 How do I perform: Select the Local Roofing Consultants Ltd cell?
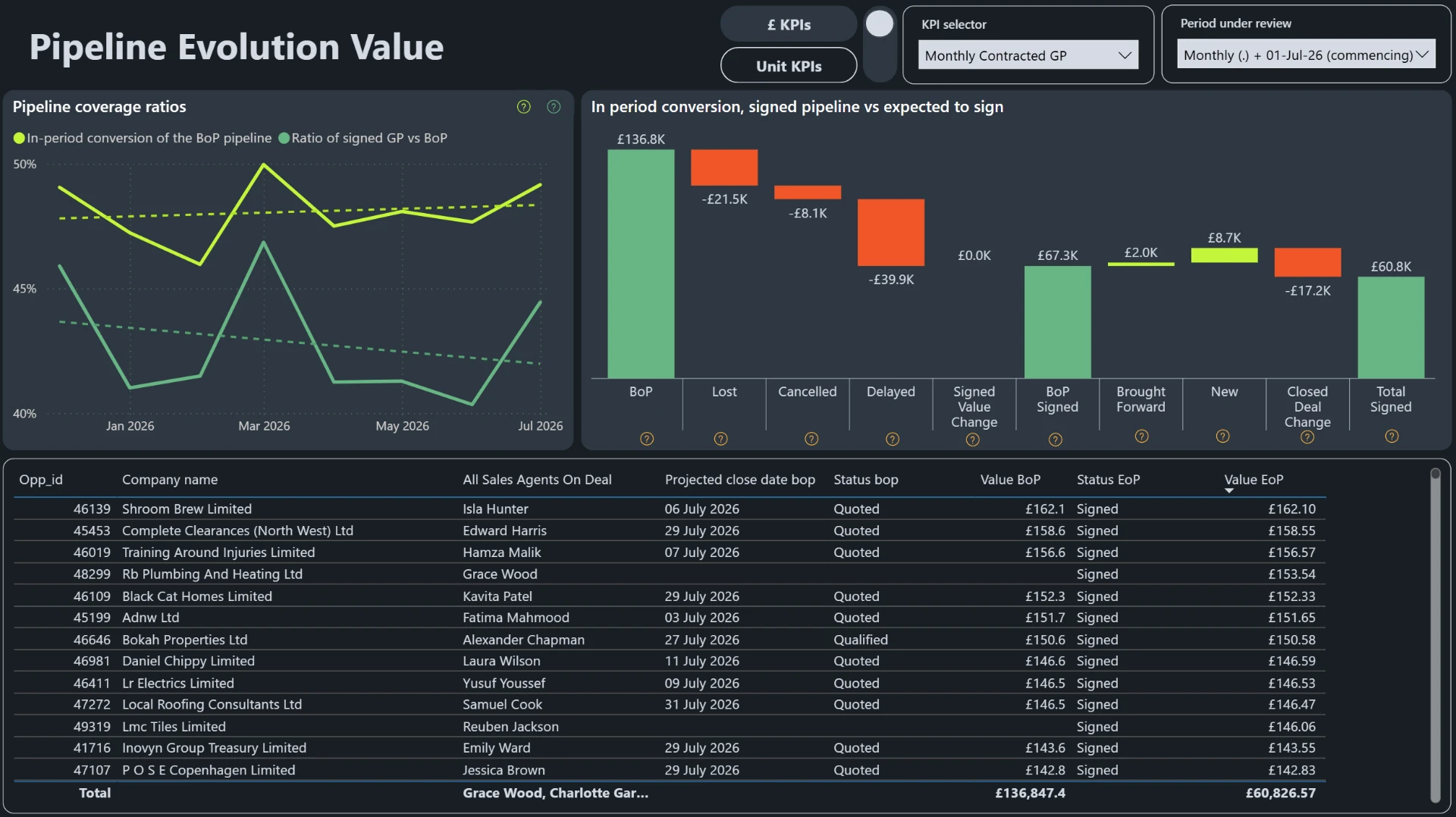pos(212,705)
